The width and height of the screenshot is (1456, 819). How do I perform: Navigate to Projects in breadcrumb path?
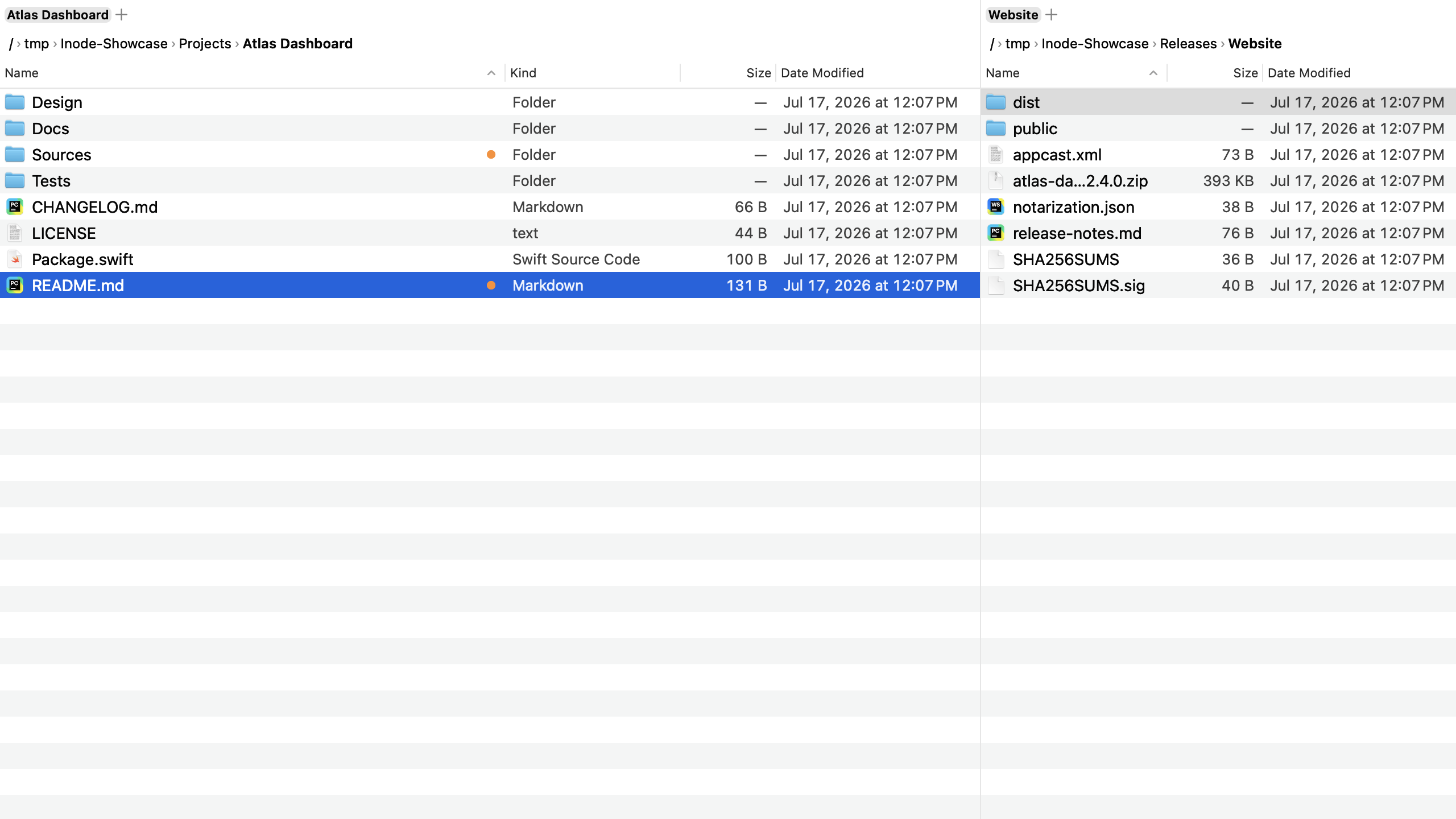[205, 44]
